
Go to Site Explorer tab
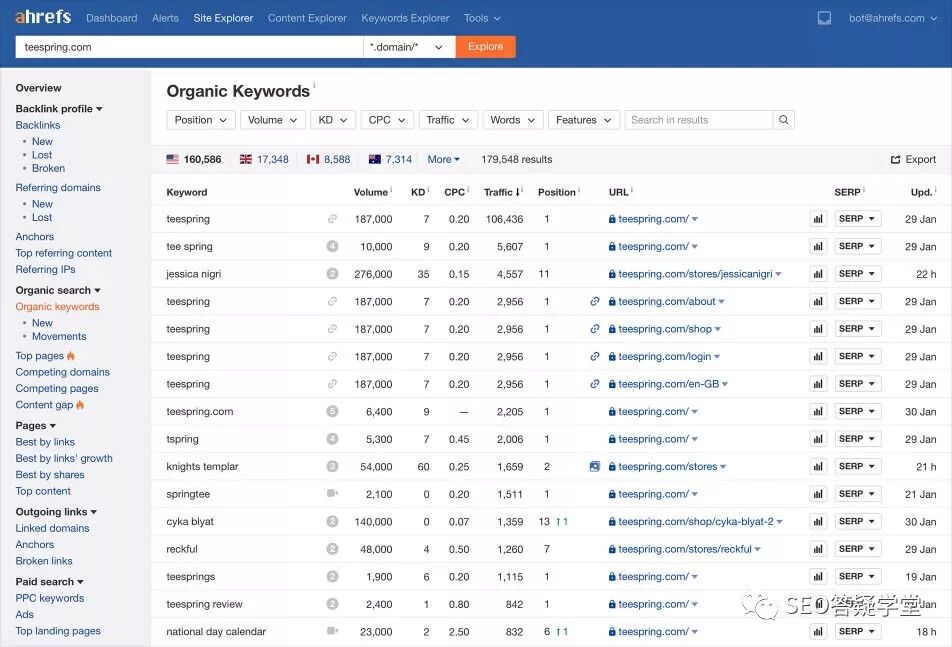(x=223, y=18)
